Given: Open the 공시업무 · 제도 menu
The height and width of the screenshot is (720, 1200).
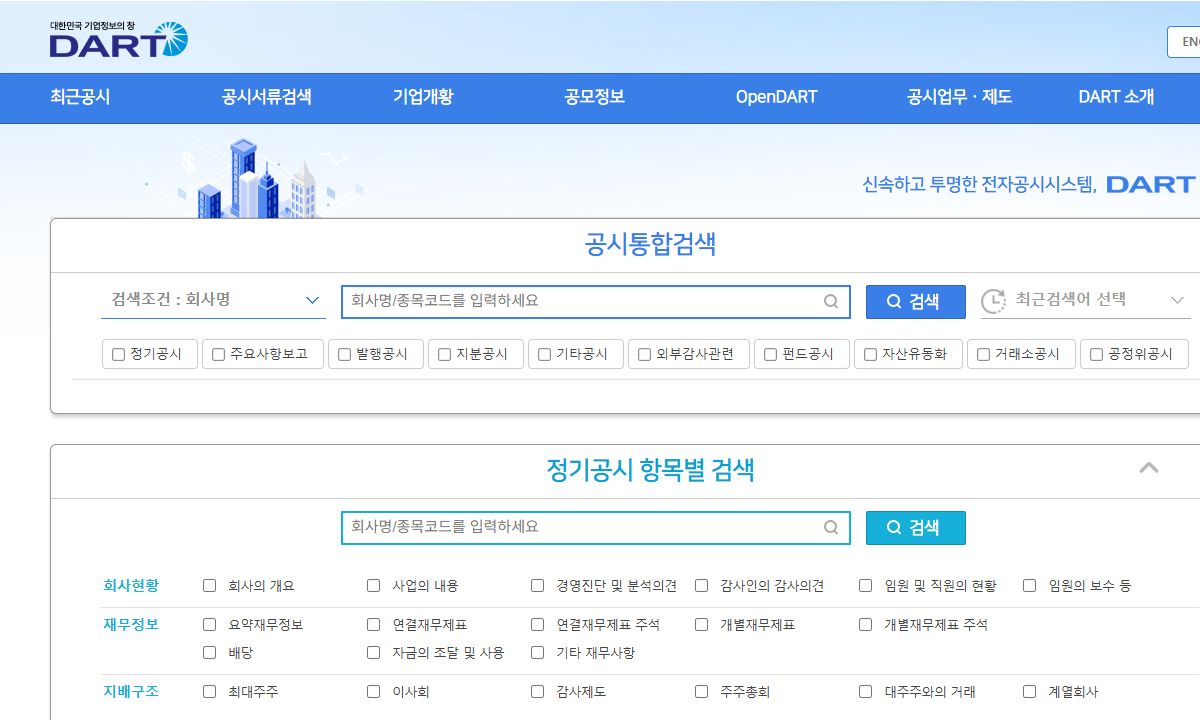Looking at the screenshot, I should point(959,97).
